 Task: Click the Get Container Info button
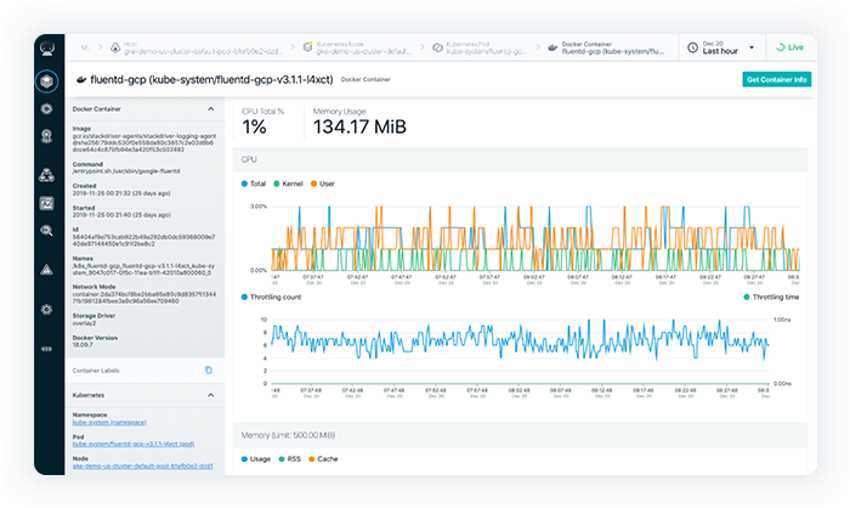tap(776, 79)
